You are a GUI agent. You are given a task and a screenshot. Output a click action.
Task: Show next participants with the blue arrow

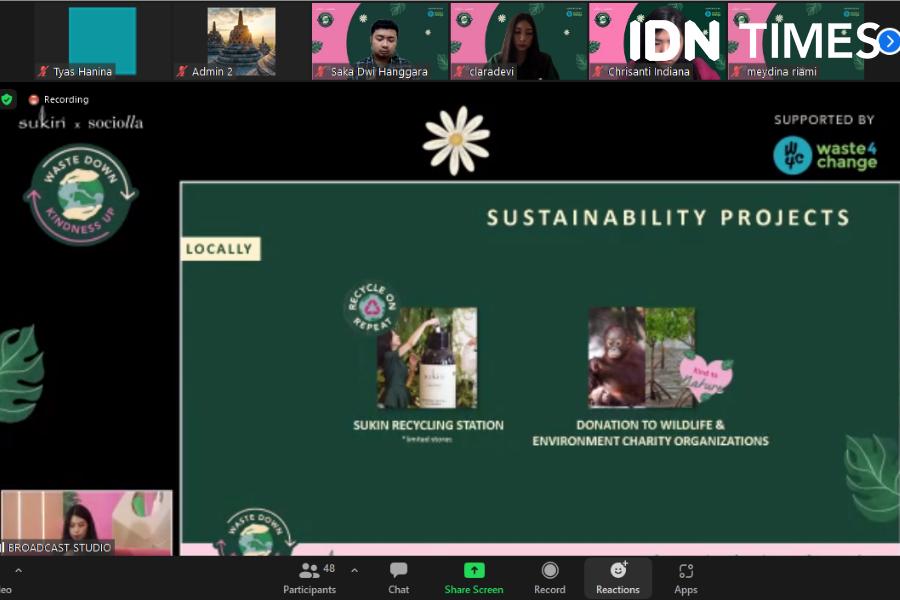(x=889, y=41)
